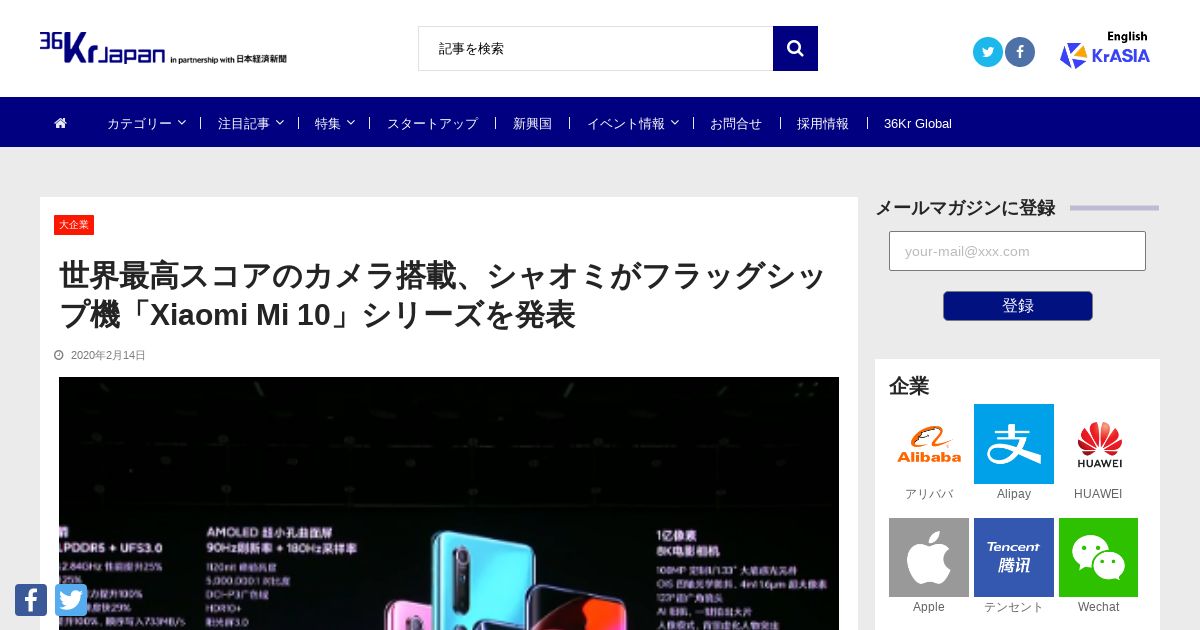The image size is (1200, 630).
Task: Click the 登録 subscribe button
Action: (x=1017, y=306)
